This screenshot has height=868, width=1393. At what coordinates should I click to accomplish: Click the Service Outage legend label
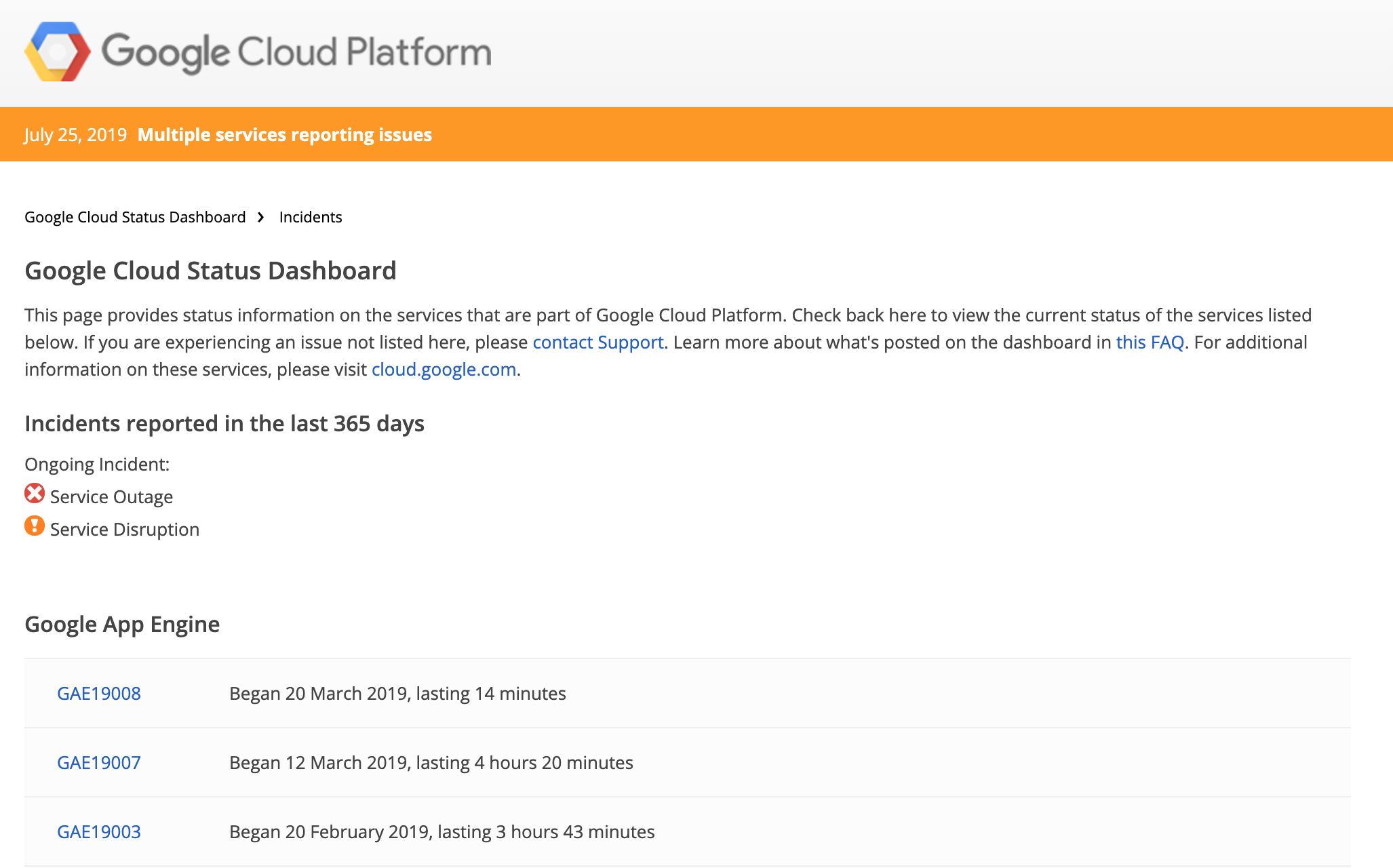(x=111, y=497)
